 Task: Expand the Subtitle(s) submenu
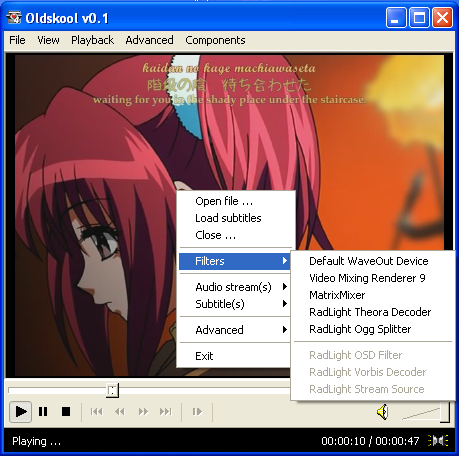pos(235,304)
